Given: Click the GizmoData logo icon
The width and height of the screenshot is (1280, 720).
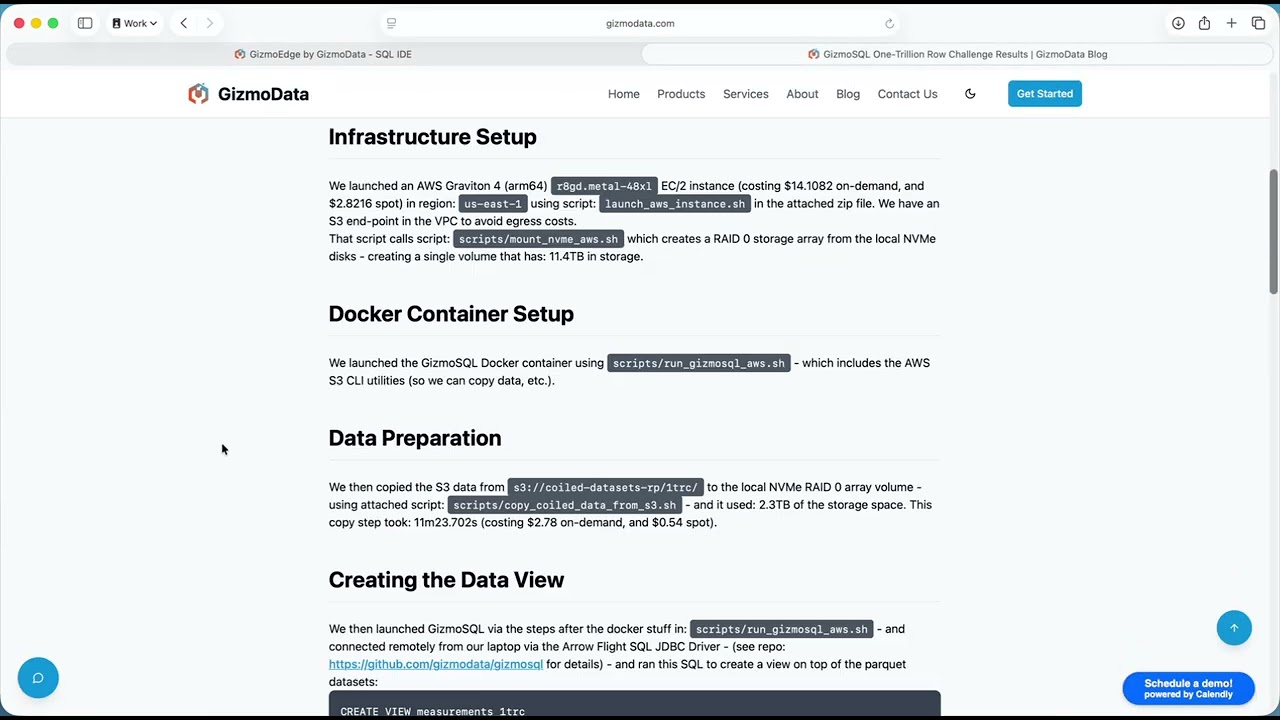Looking at the screenshot, I should tap(198, 94).
